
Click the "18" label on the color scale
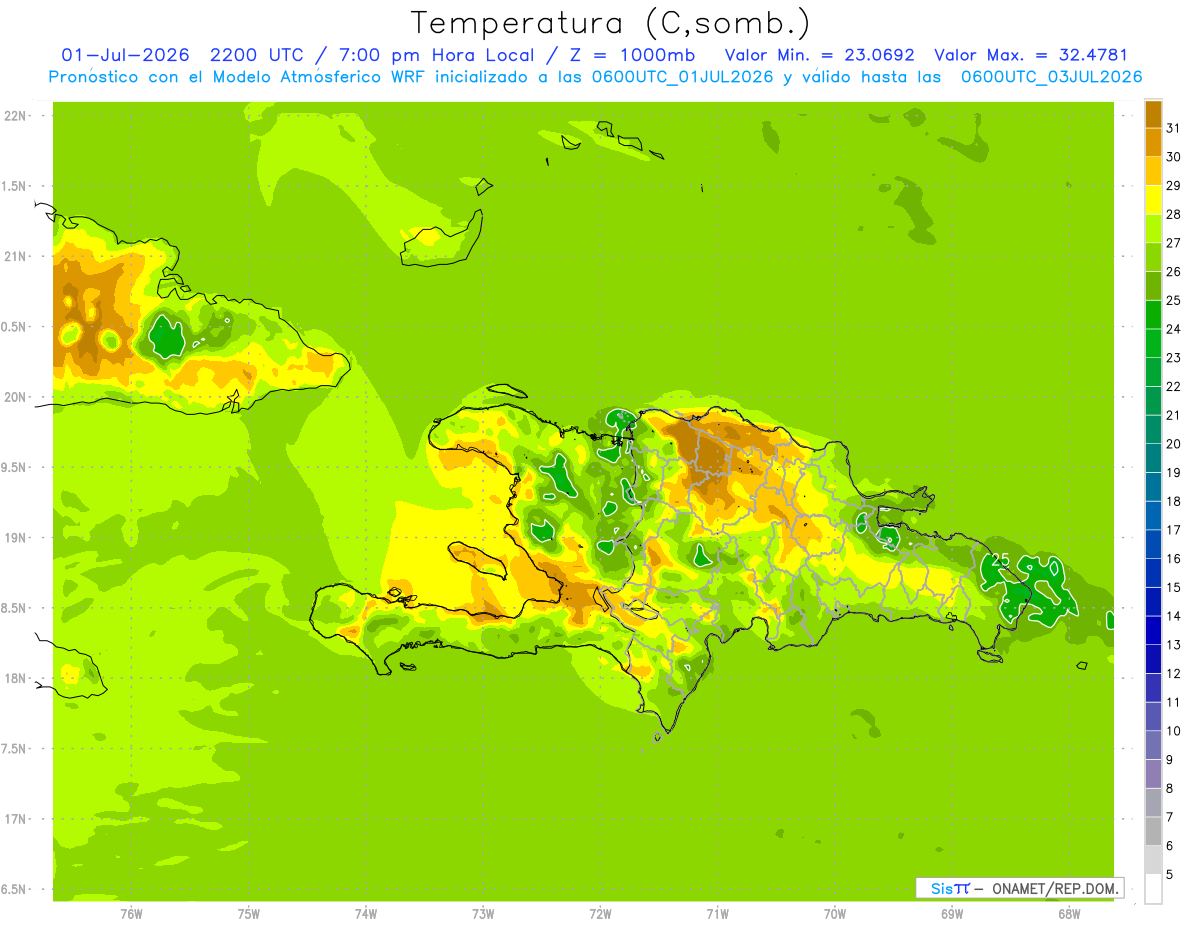(x=1173, y=501)
